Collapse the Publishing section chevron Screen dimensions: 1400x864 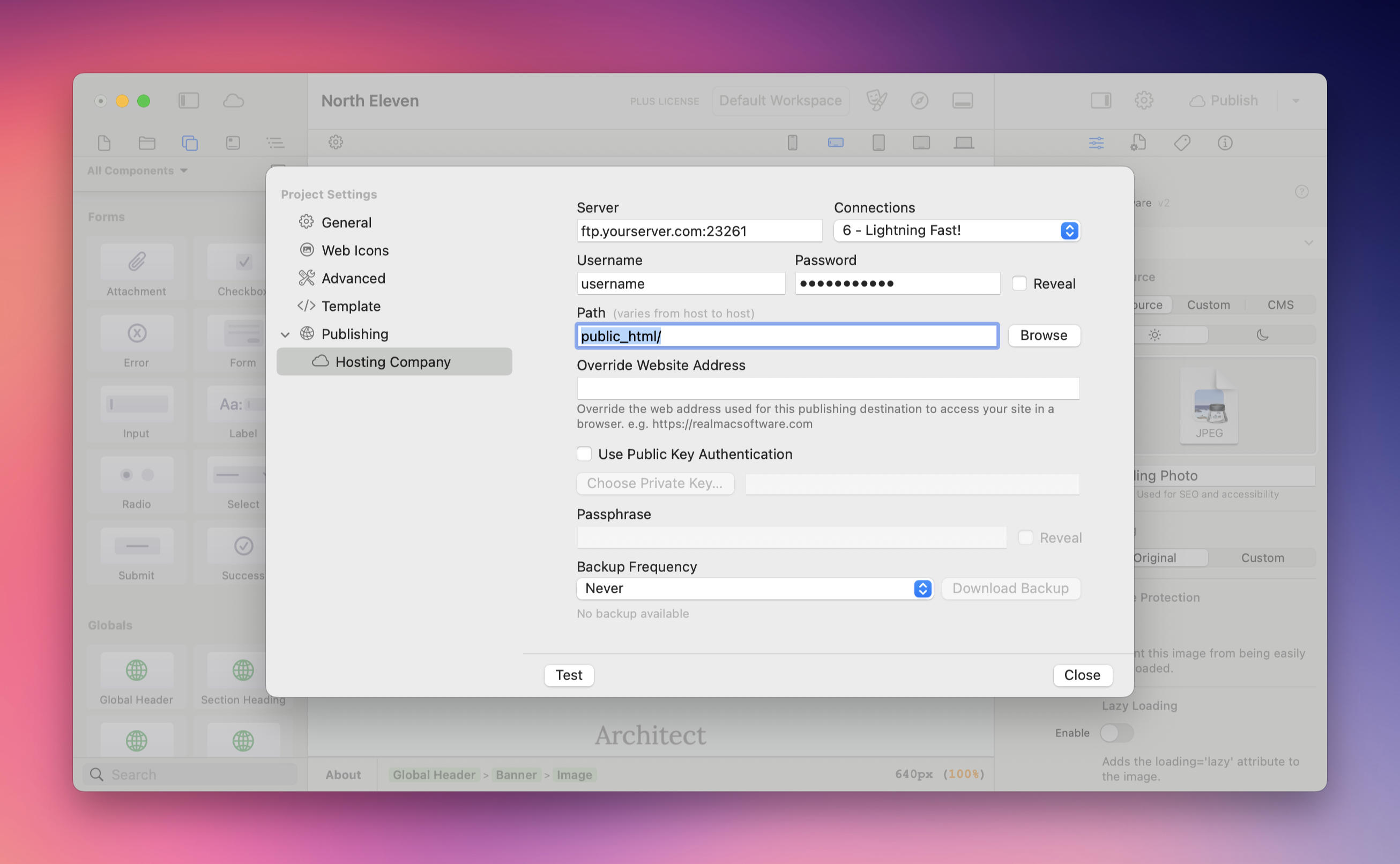point(285,334)
